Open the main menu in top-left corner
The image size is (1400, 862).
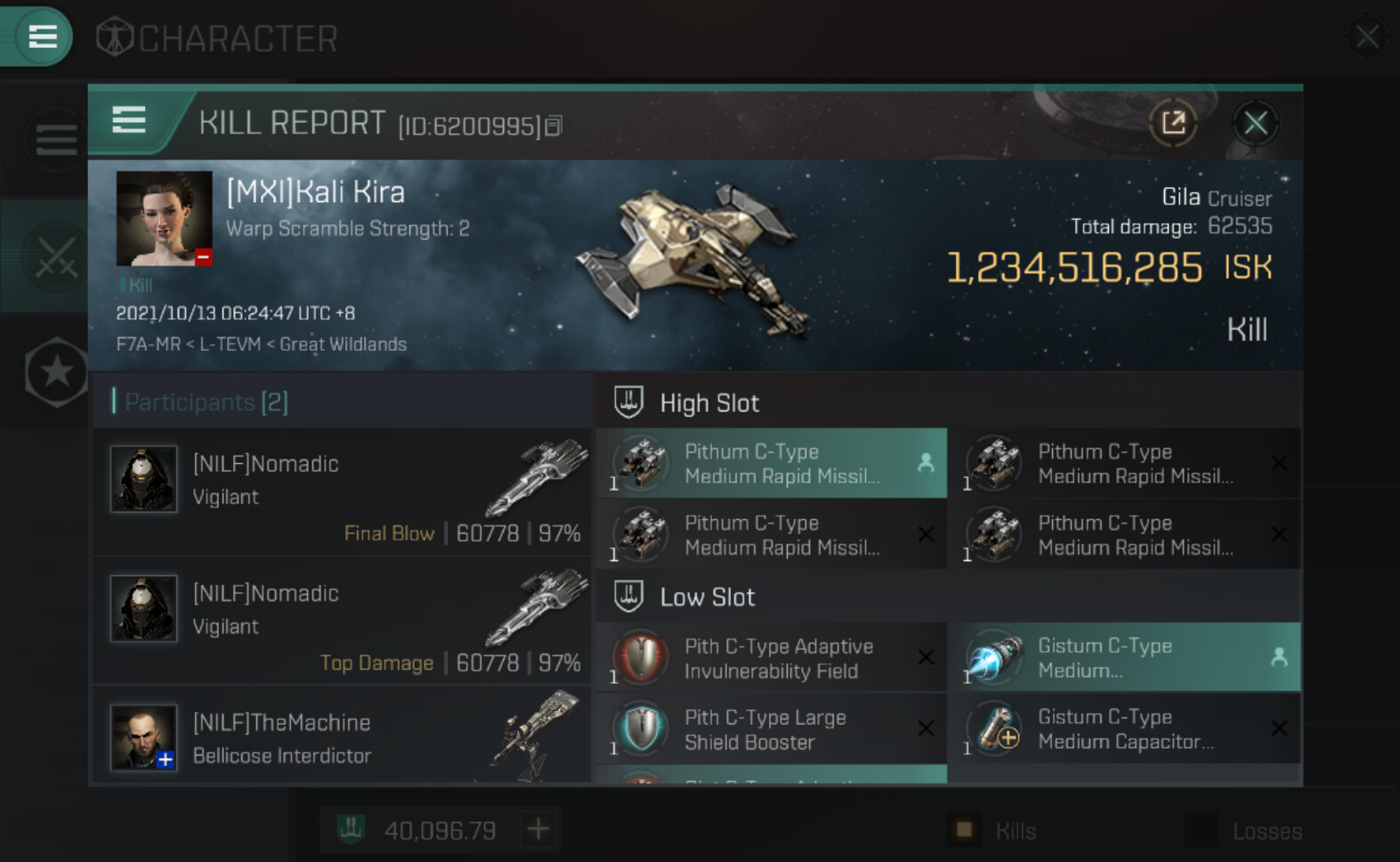pos(41,37)
